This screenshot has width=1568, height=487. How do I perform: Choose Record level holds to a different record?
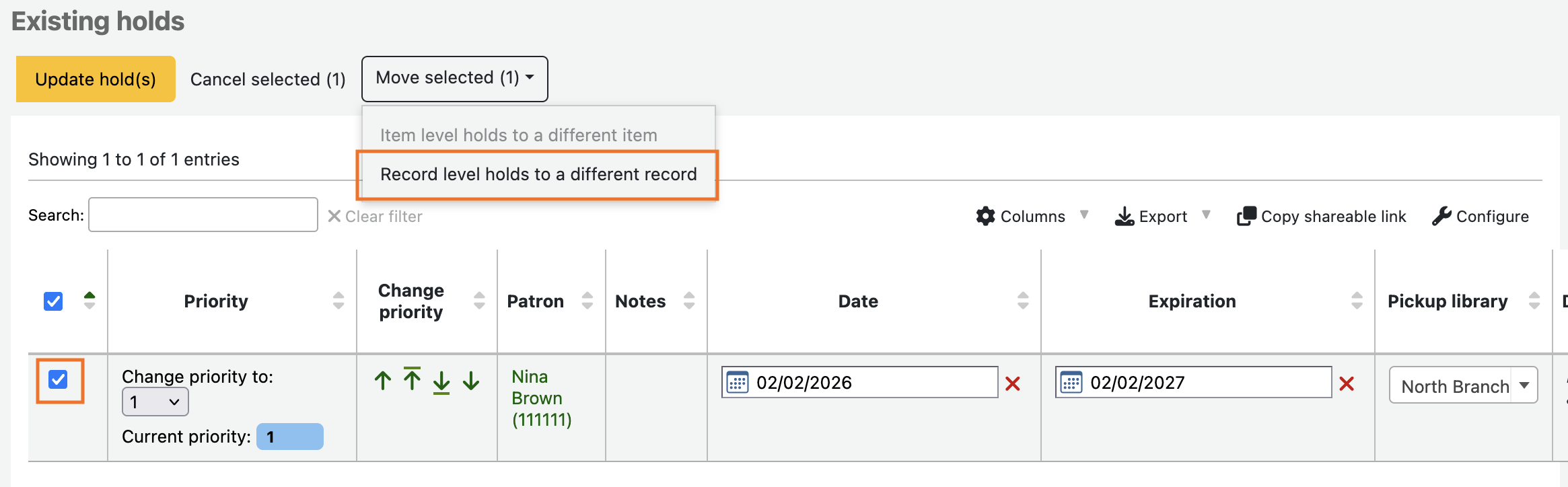[x=538, y=174]
